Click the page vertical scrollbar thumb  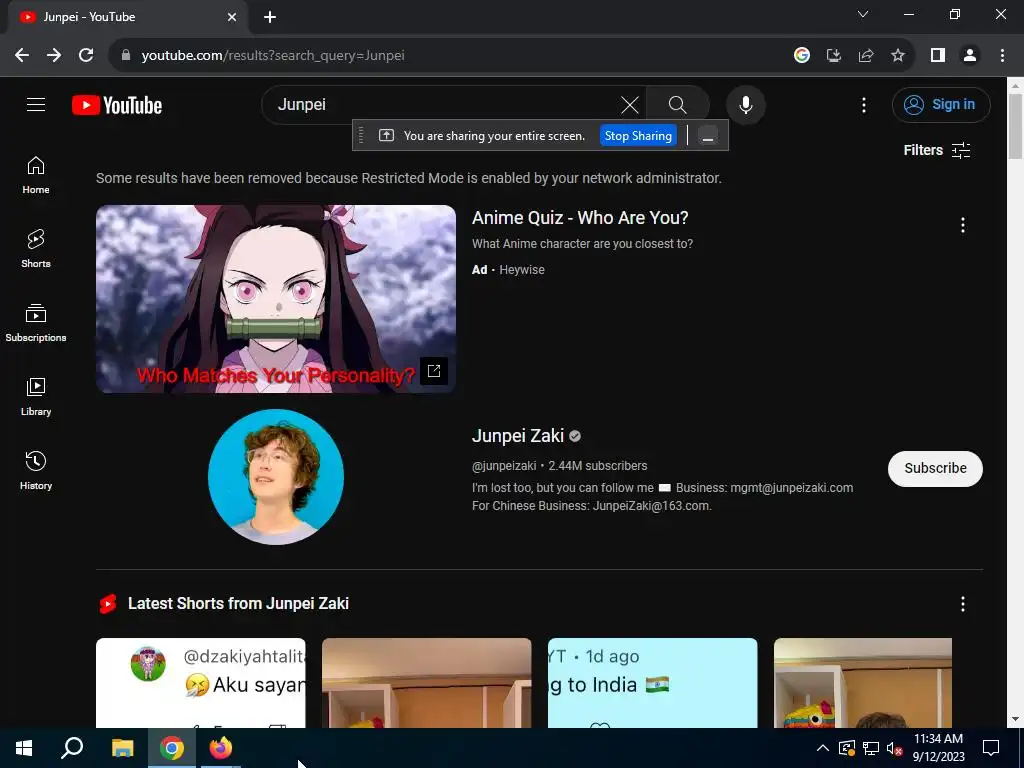click(1016, 126)
